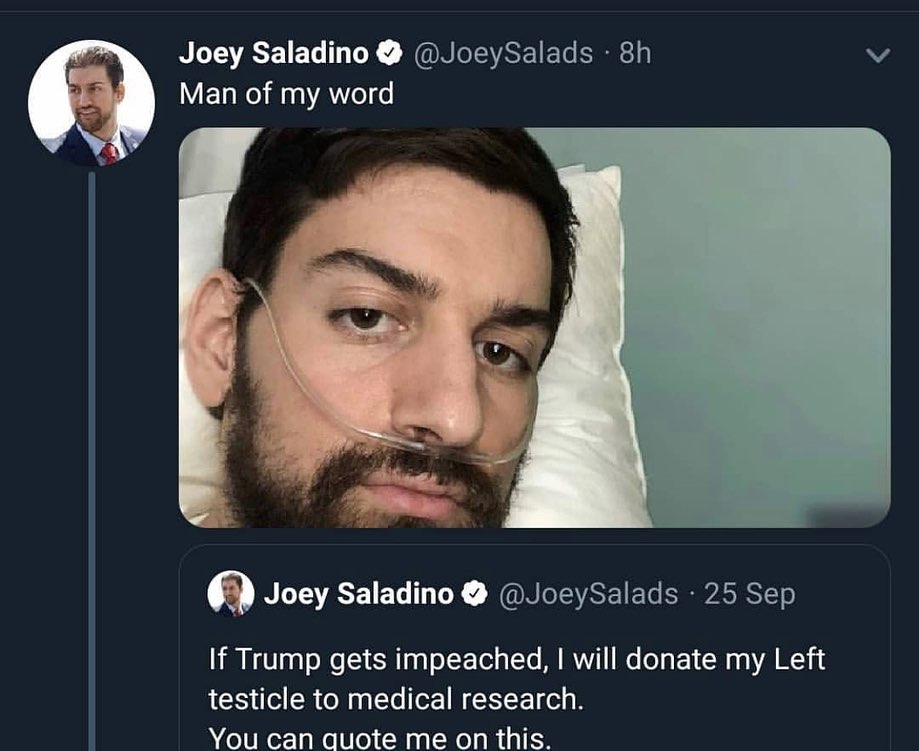The width and height of the screenshot is (919, 751).
Task: Click the "testicle to medical research." text line
Action: click(395, 698)
